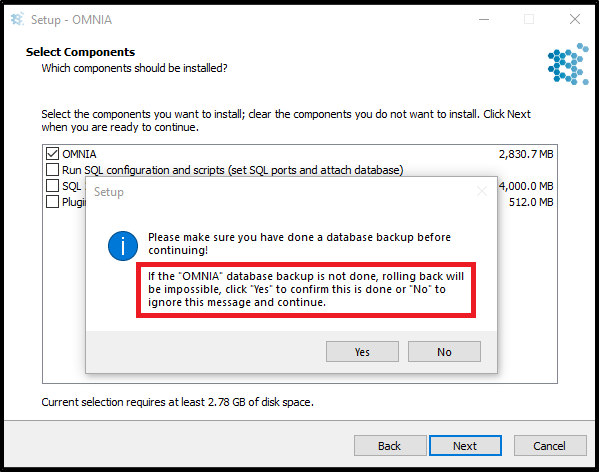Proceed with the Next button
This screenshot has width=599, height=472.
click(x=465, y=446)
